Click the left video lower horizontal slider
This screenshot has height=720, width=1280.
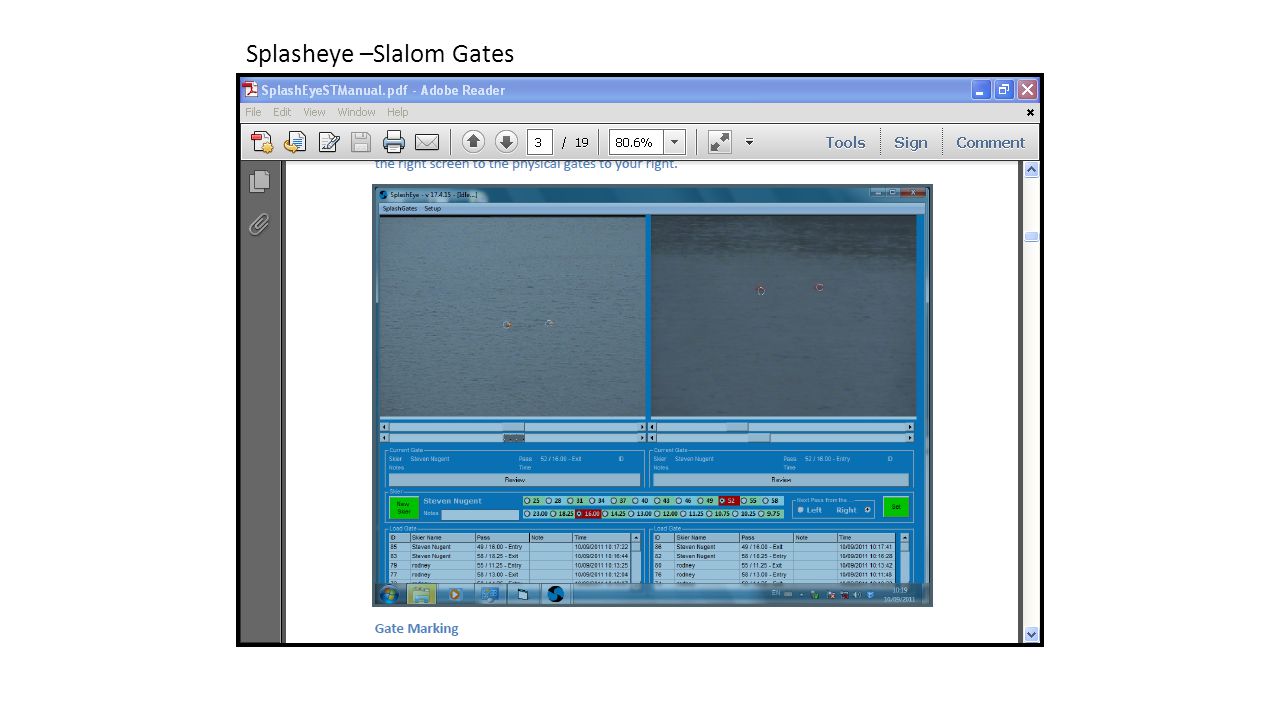pos(512,438)
